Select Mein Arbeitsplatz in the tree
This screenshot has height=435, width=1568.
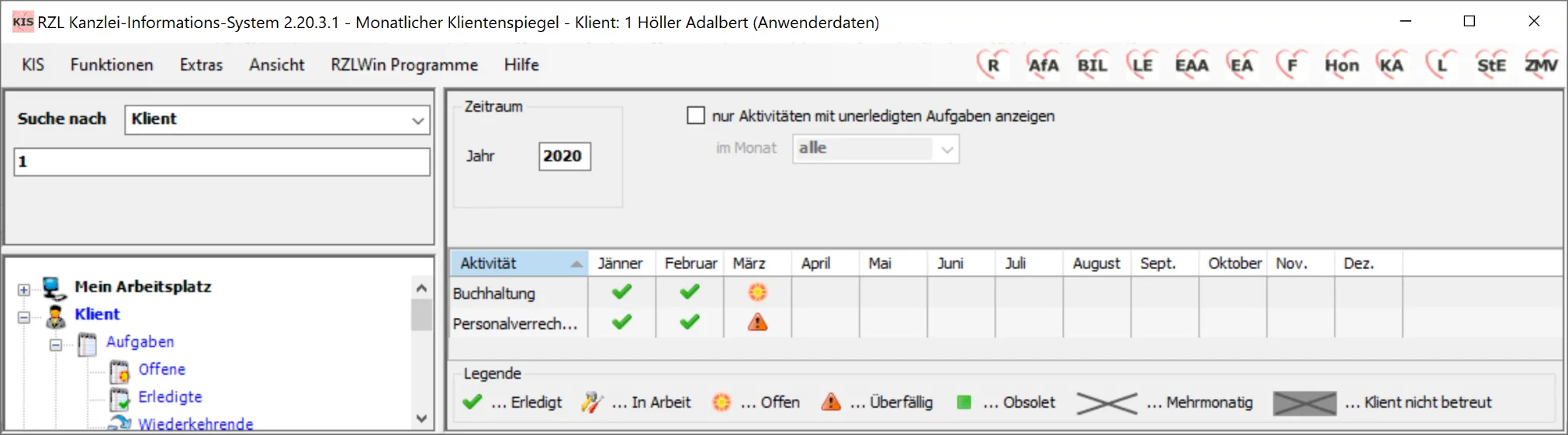point(143,286)
